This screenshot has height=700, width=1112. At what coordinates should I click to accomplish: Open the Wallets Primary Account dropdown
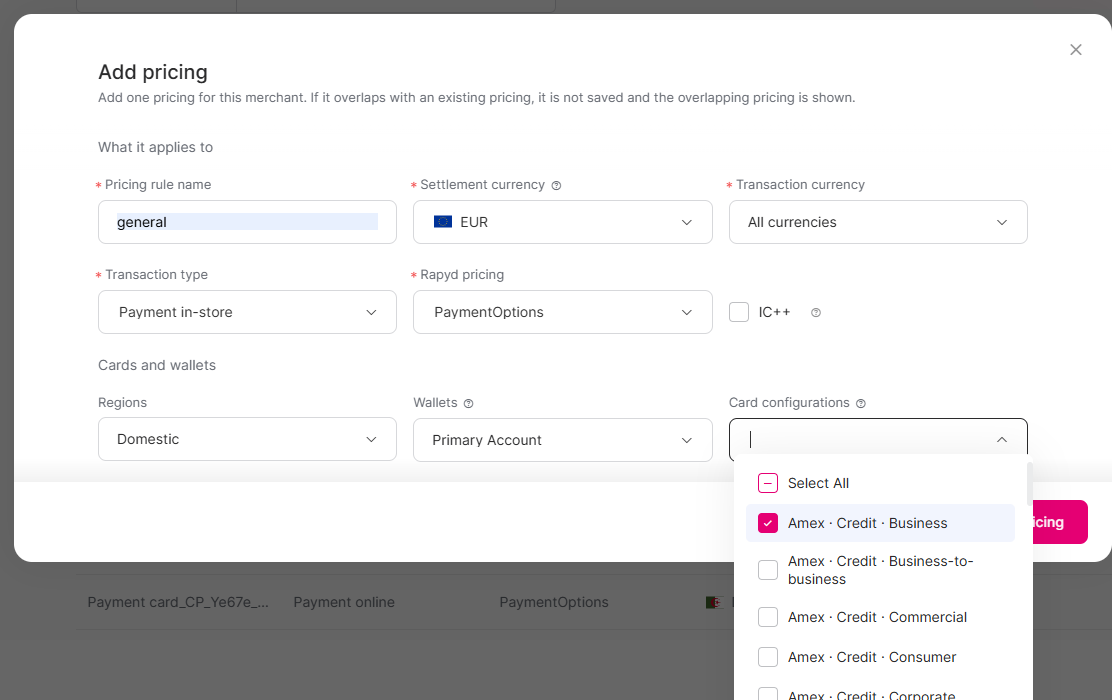pyautogui.click(x=563, y=440)
